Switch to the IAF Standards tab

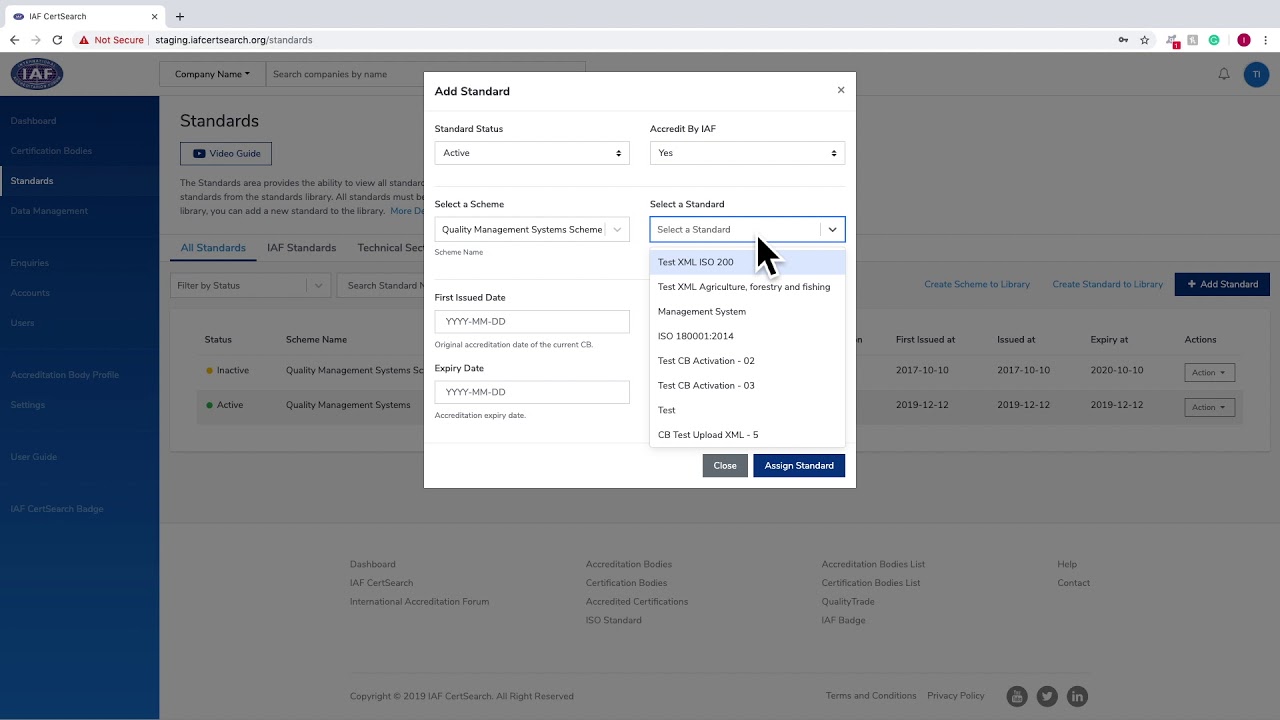pyautogui.click(x=301, y=248)
